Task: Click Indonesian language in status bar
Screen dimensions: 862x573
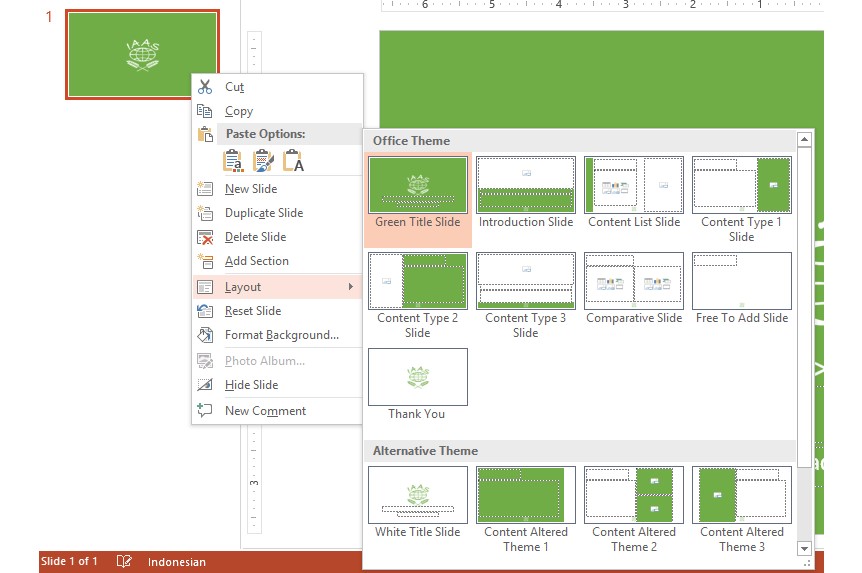Action: [x=177, y=562]
